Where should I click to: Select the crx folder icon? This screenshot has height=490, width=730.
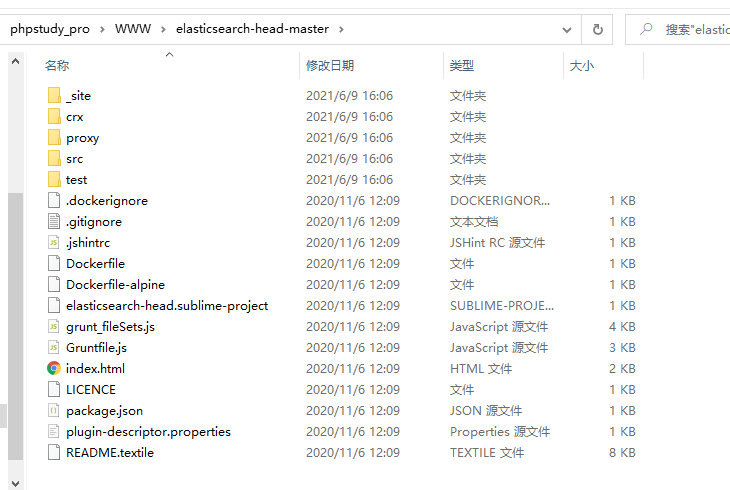click(54, 116)
